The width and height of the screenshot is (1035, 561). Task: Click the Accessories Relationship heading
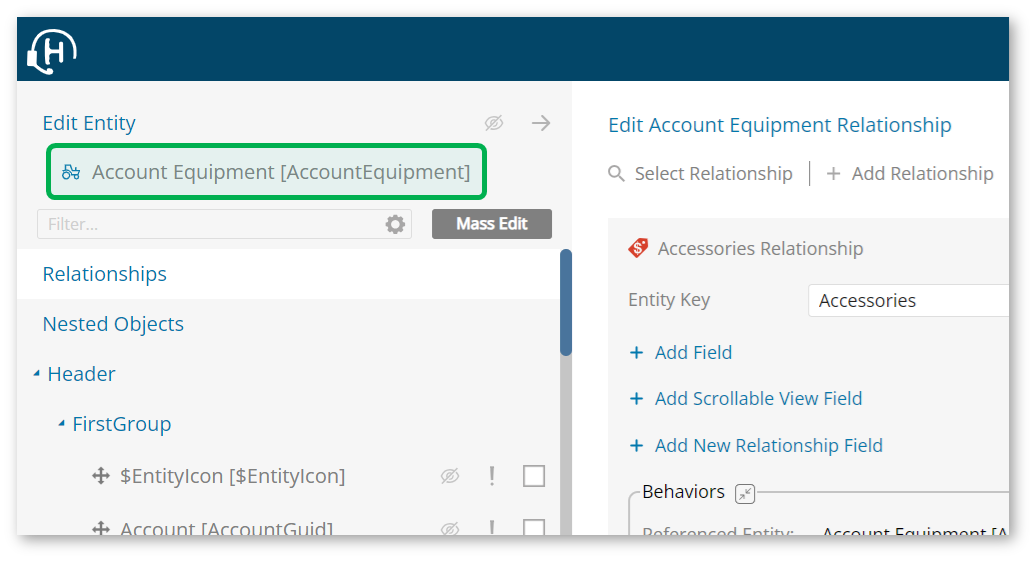(760, 248)
